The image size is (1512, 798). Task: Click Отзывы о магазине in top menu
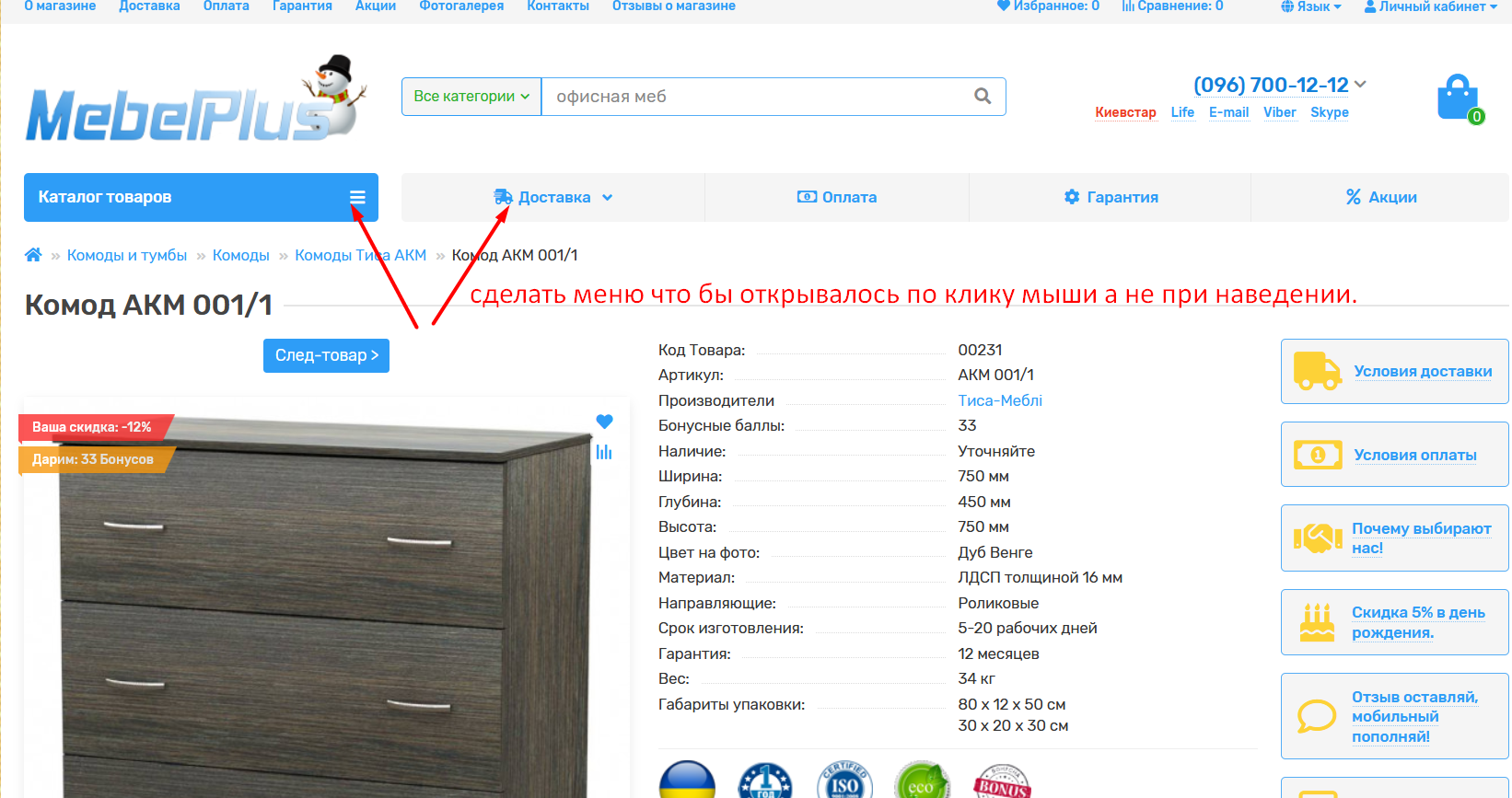pyautogui.click(x=674, y=6)
